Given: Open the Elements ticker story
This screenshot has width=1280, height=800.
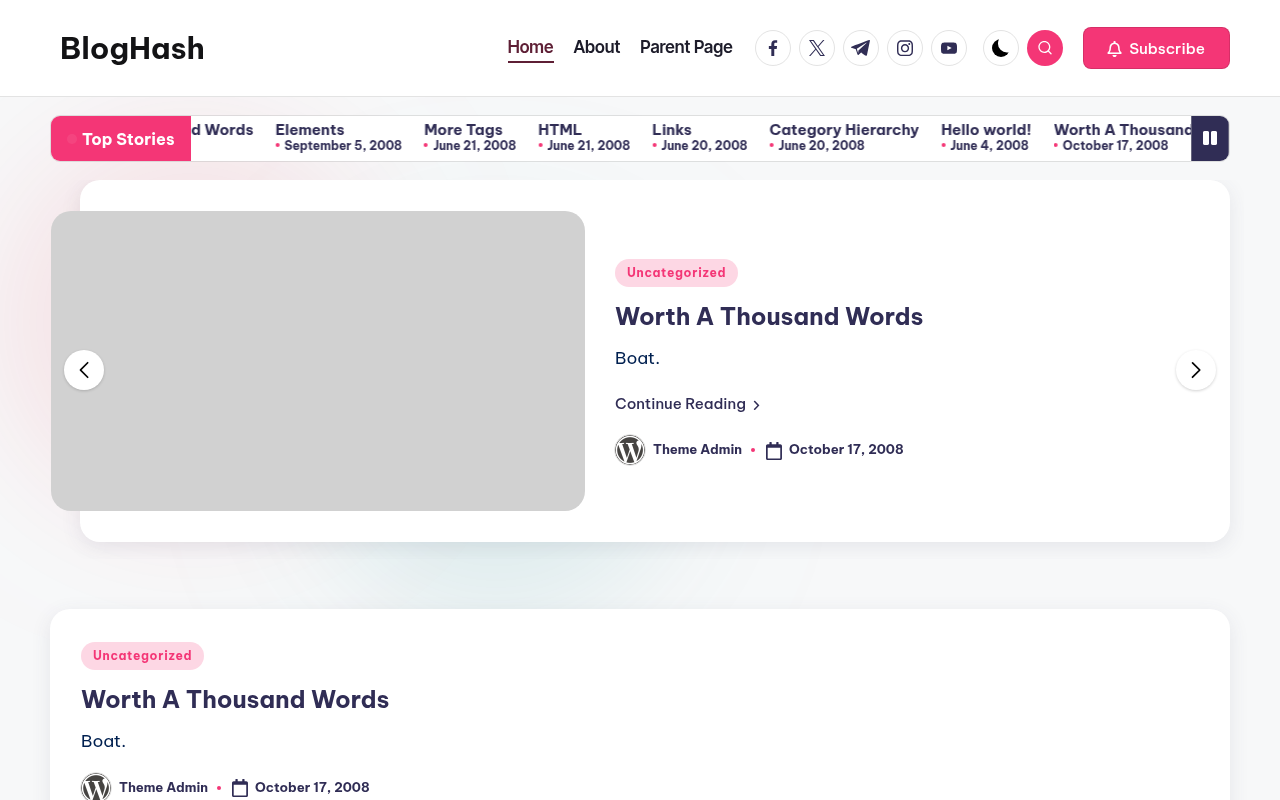Looking at the screenshot, I should tap(310, 130).
